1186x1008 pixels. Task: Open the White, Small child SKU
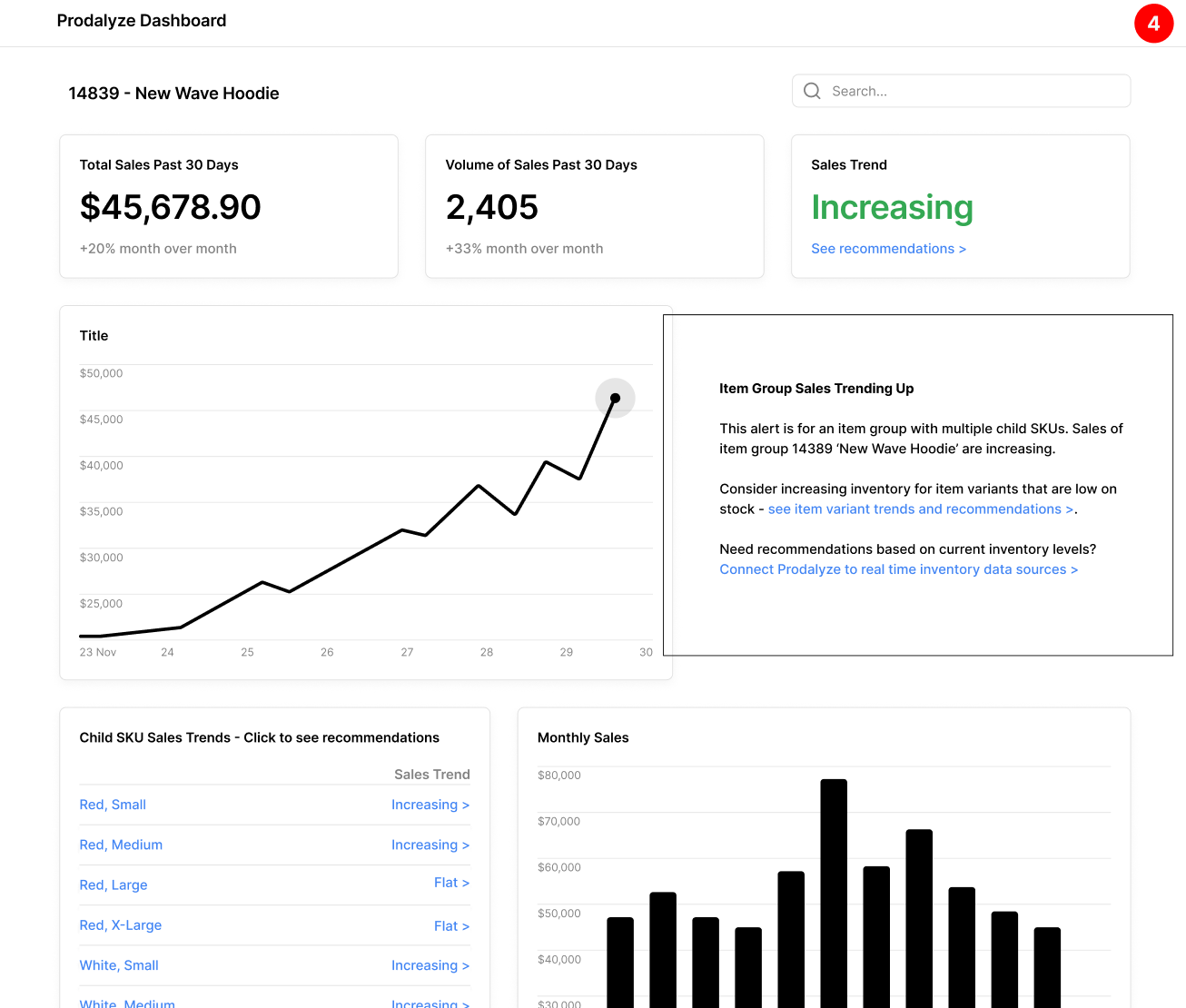point(119,965)
